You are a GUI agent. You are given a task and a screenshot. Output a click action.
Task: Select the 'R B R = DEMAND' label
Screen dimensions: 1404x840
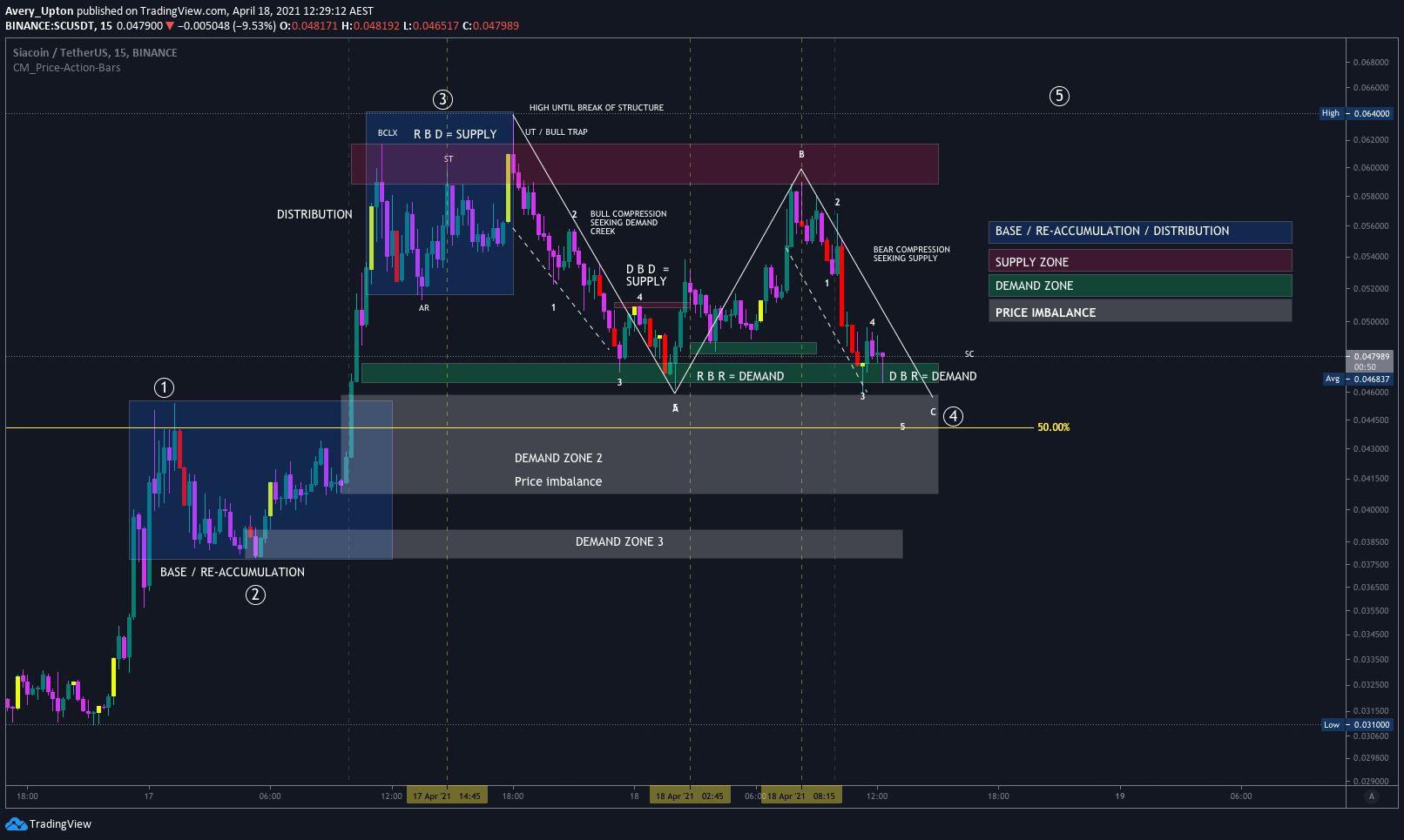click(x=740, y=376)
